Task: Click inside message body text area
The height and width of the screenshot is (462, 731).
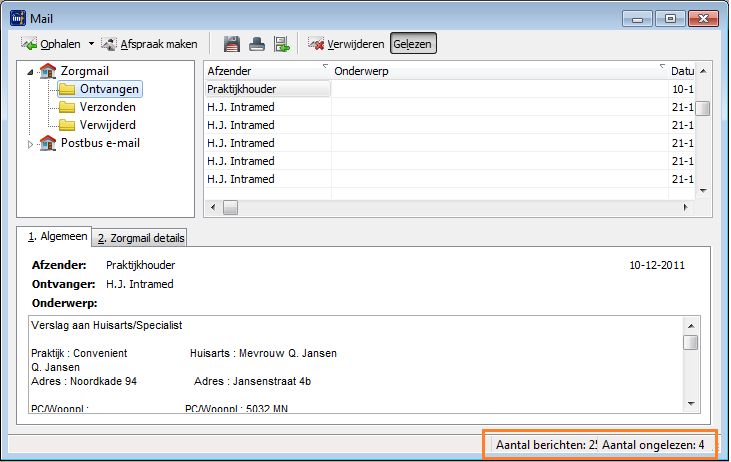Action: 355,365
